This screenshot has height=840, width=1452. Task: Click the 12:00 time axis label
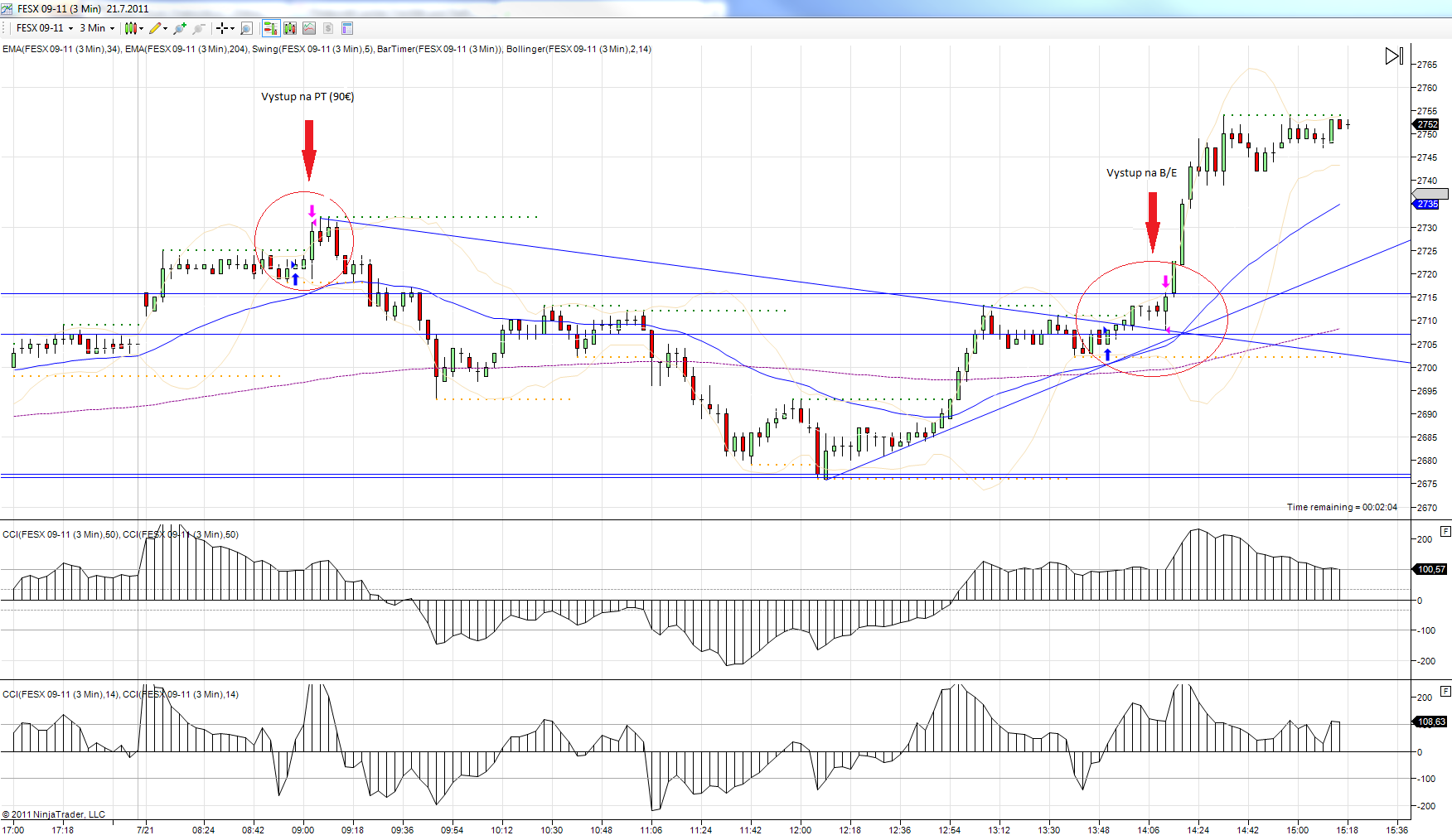click(800, 830)
